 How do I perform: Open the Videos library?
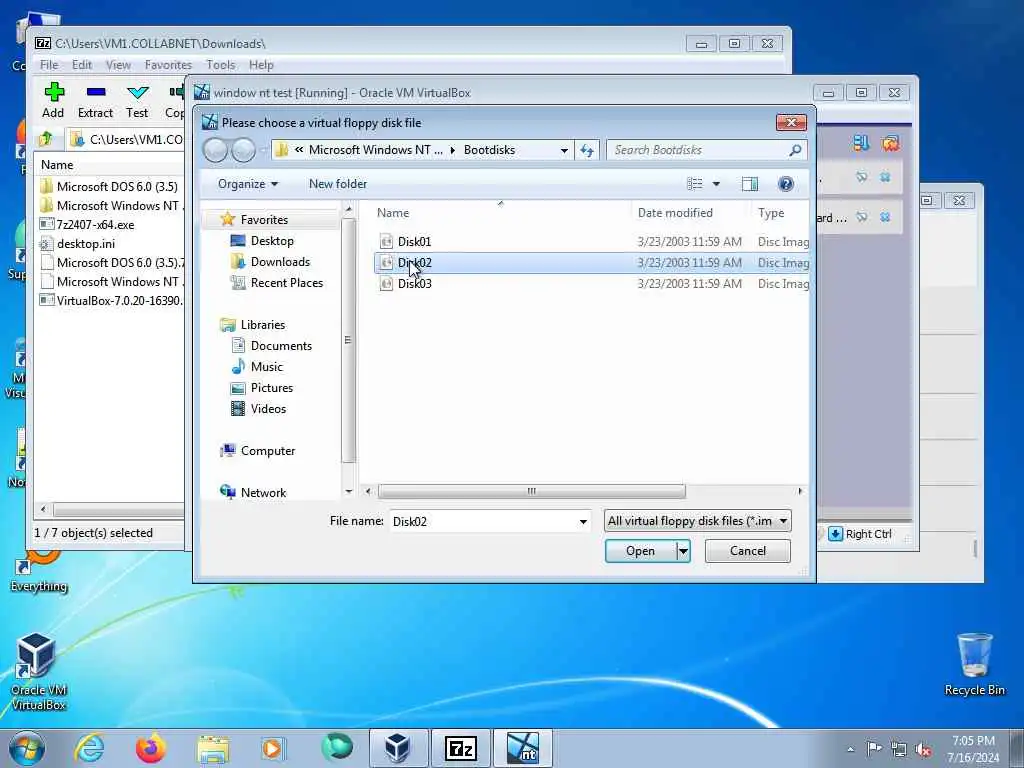click(268, 409)
